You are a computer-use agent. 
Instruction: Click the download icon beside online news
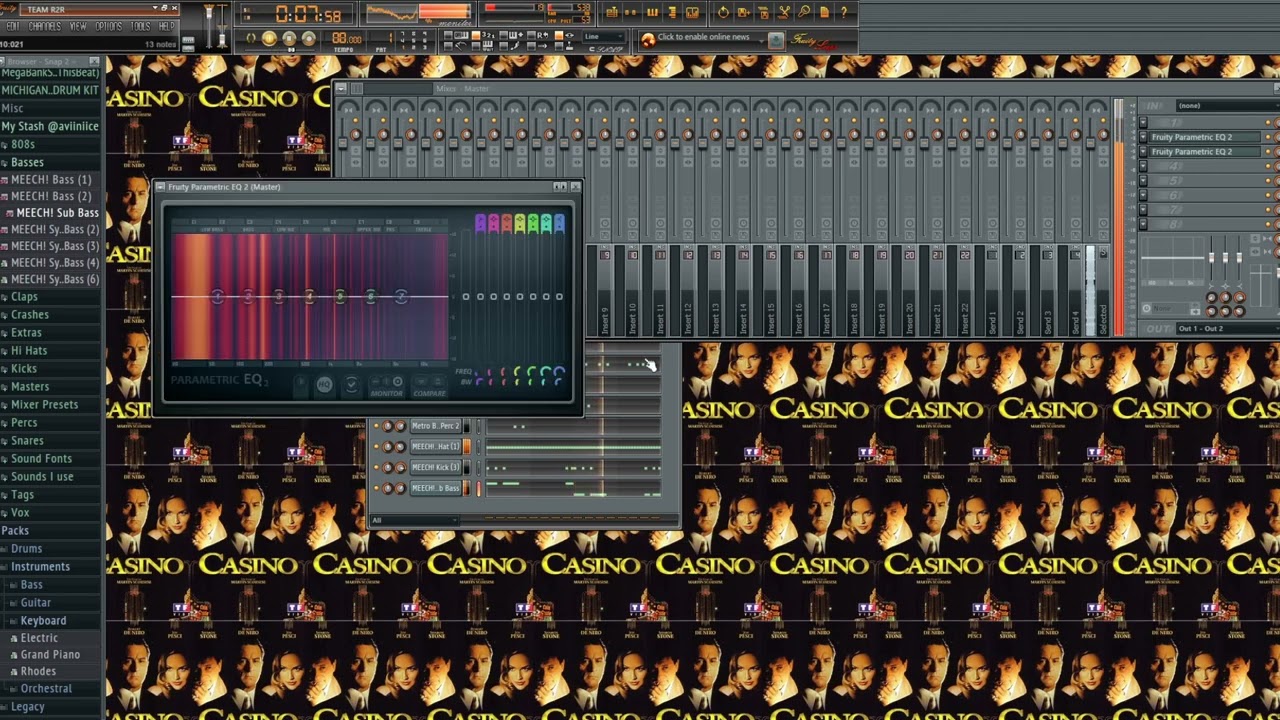pos(776,40)
